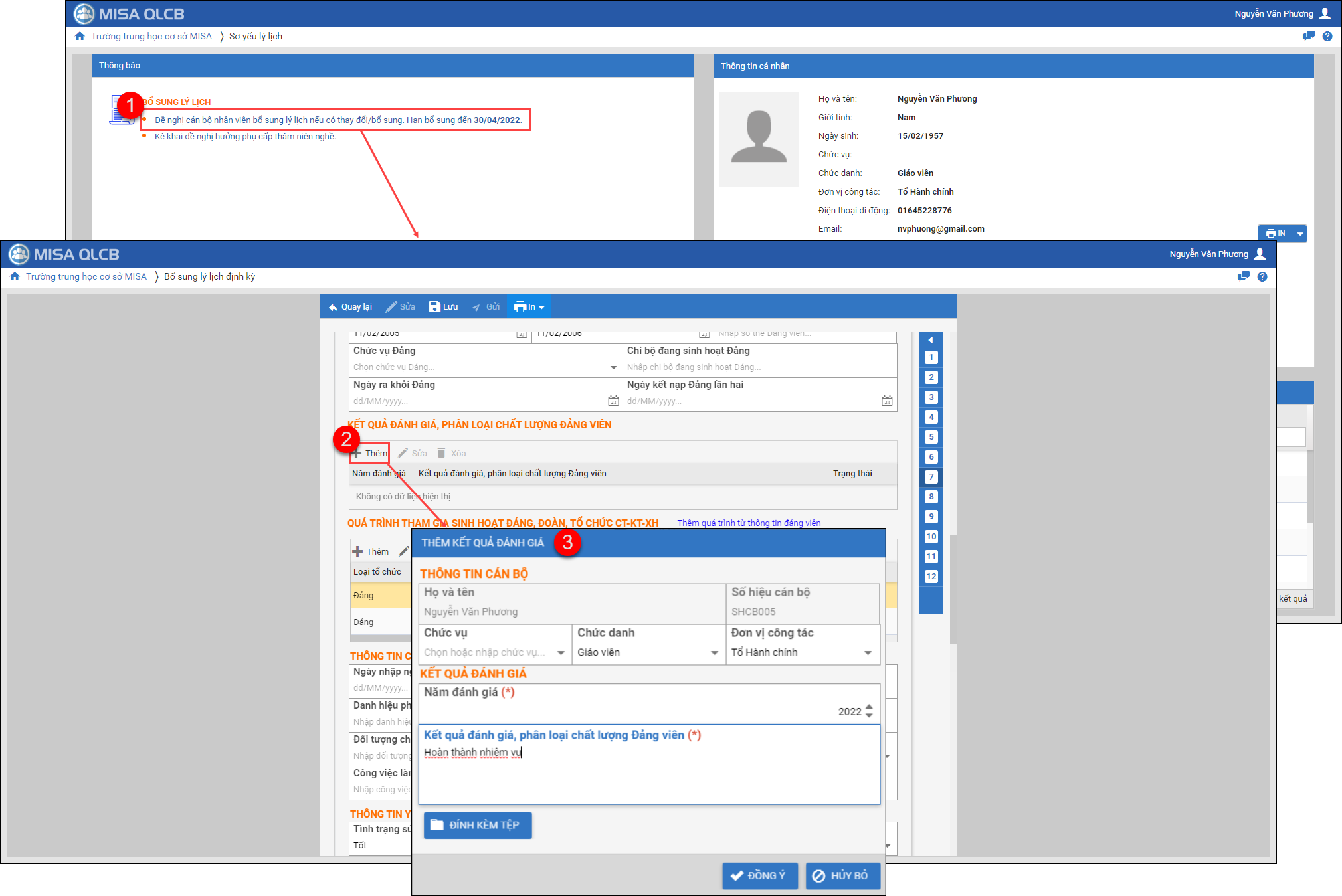Click the help question mark icon in lower window
Screen dimensions: 1342x896
tap(1262, 276)
